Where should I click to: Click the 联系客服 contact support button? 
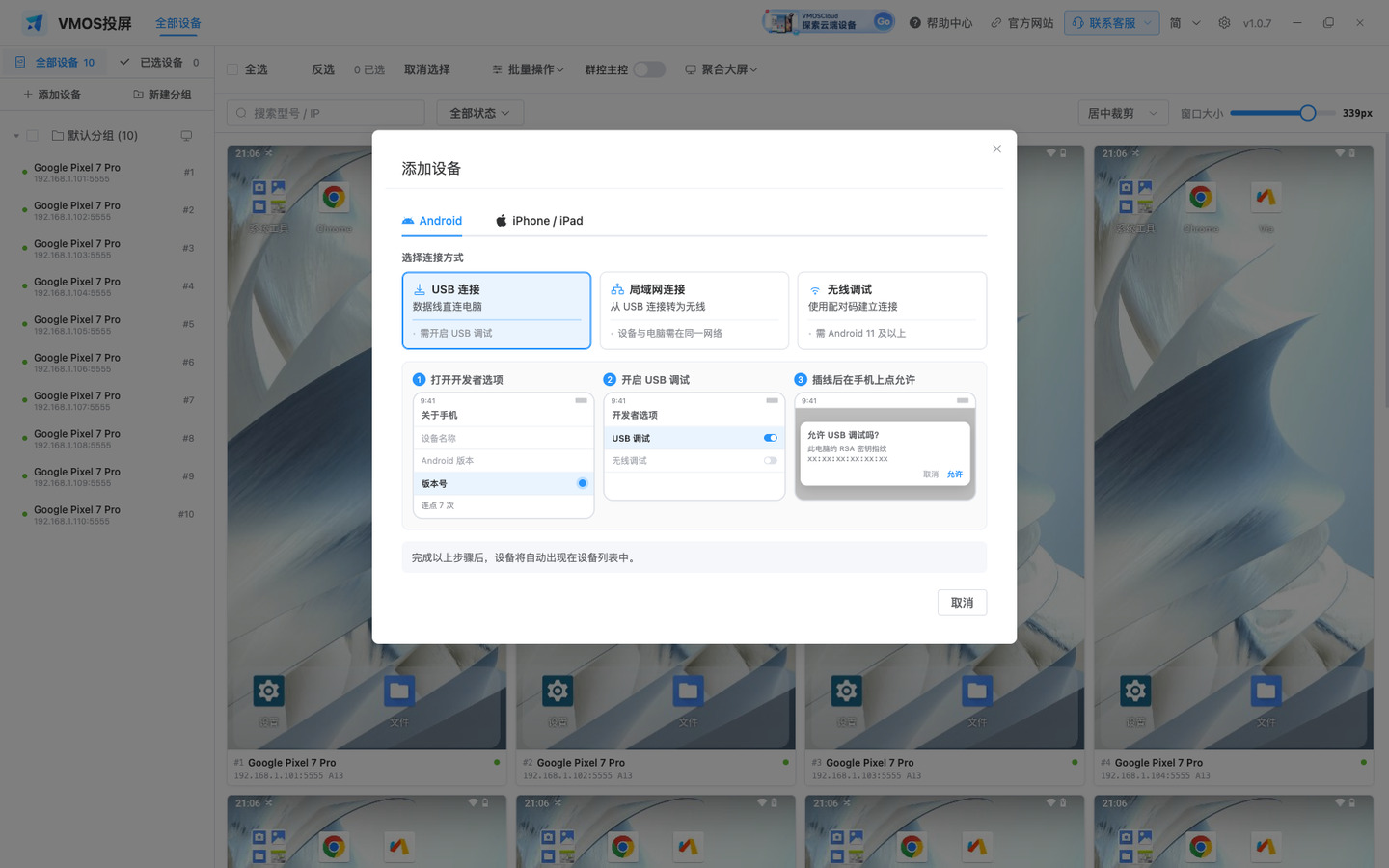pos(1111,23)
